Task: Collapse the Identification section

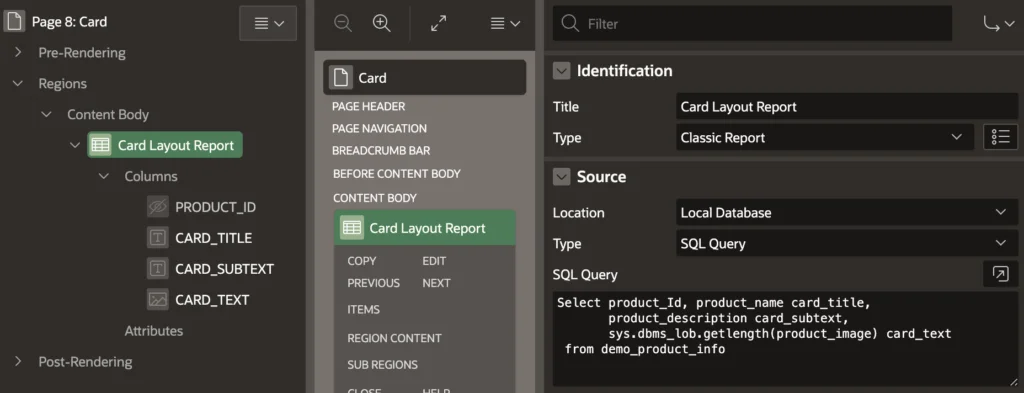Action: coord(562,71)
